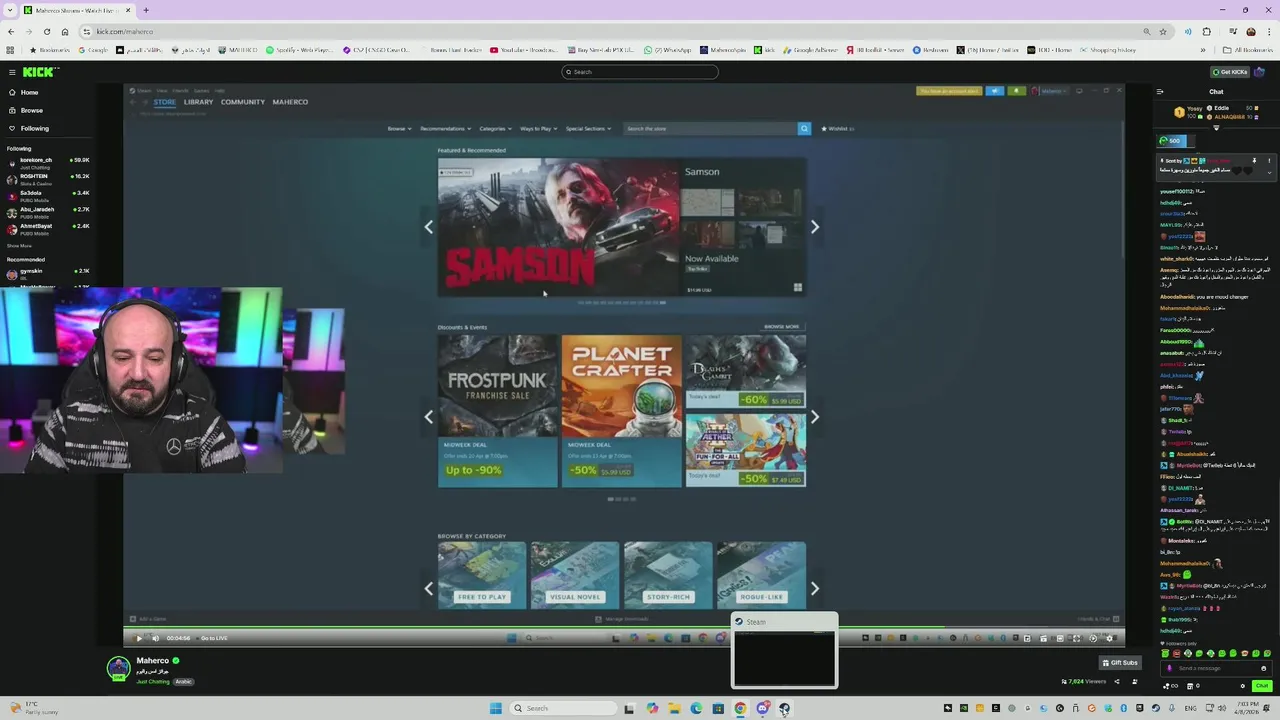Expand the pinned chat message chevron

(x=1268, y=172)
